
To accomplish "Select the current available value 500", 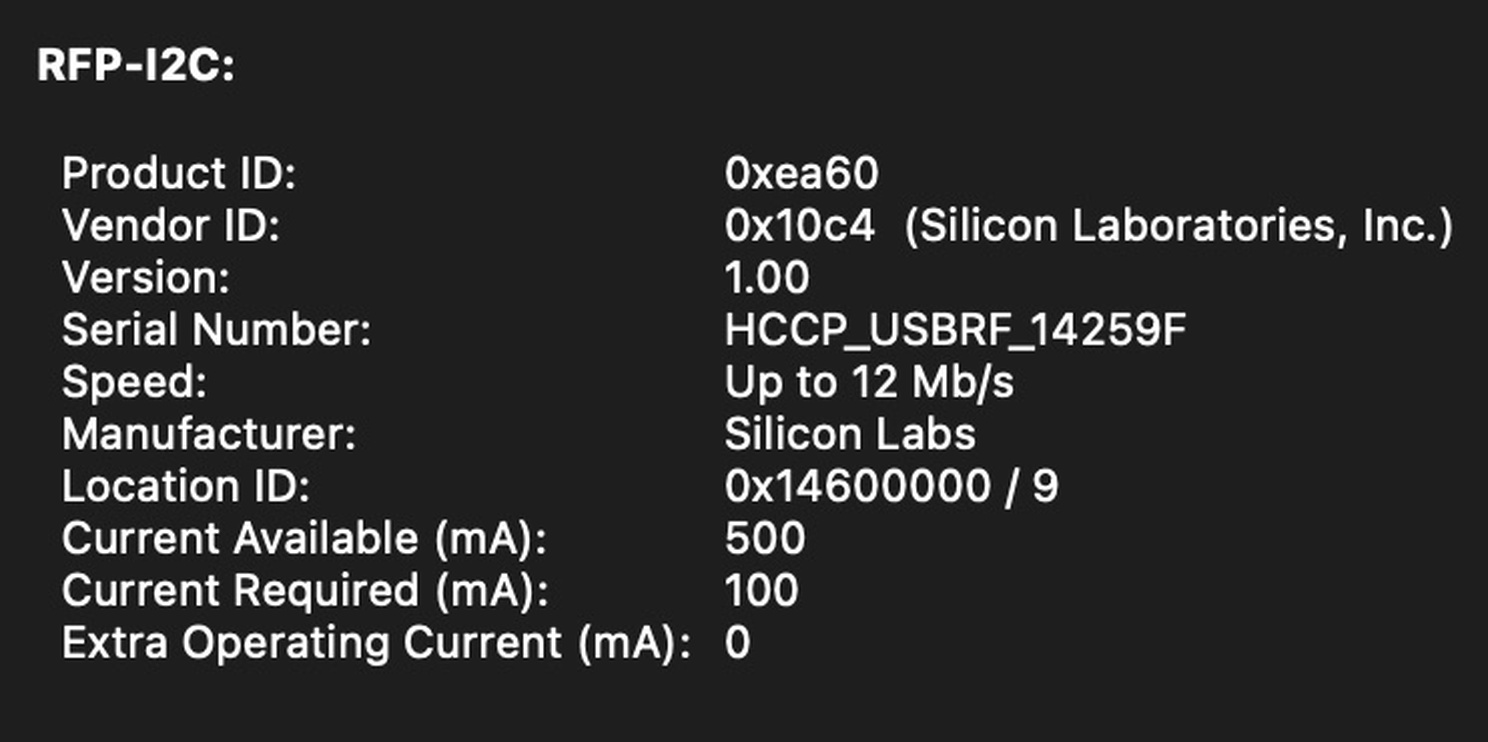I will coord(765,539).
